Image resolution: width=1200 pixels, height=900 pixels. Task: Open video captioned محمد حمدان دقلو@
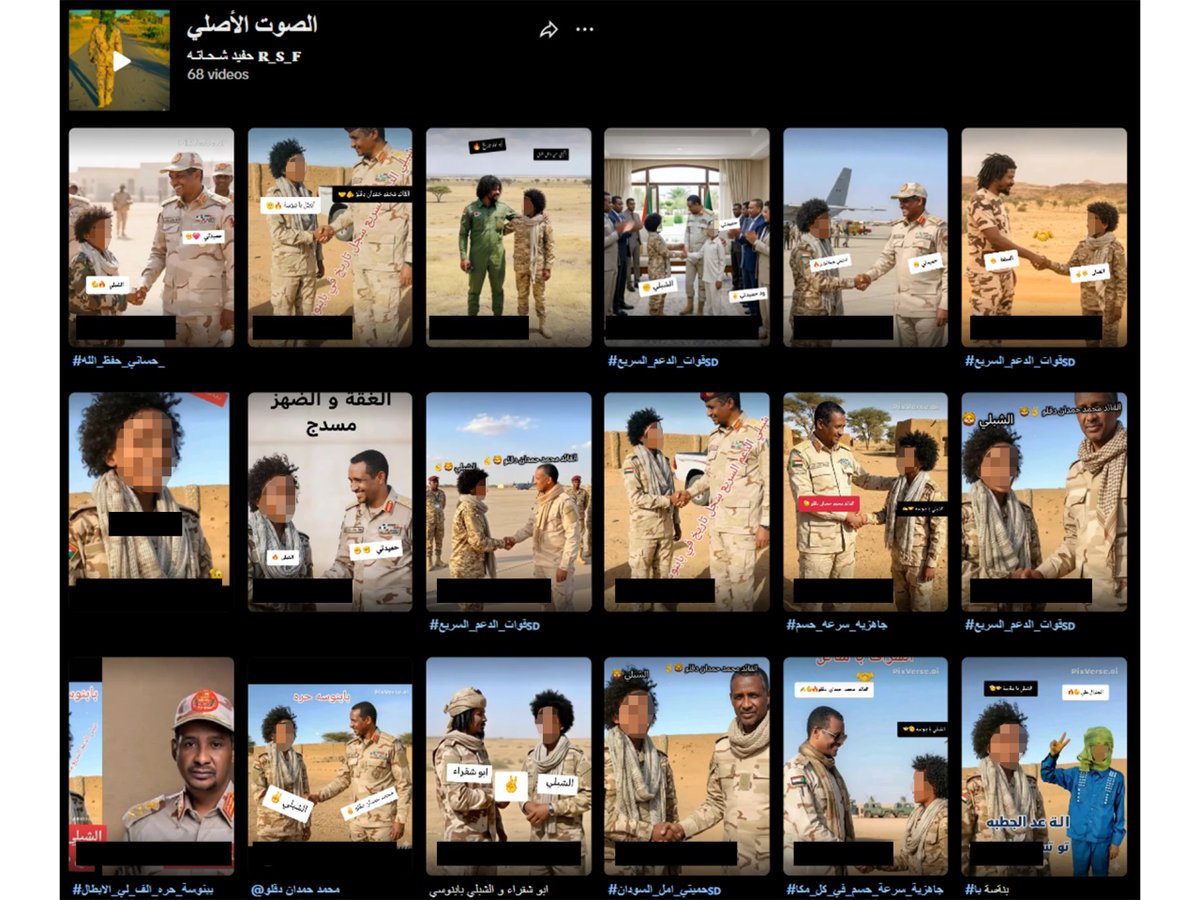(x=330, y=766)
